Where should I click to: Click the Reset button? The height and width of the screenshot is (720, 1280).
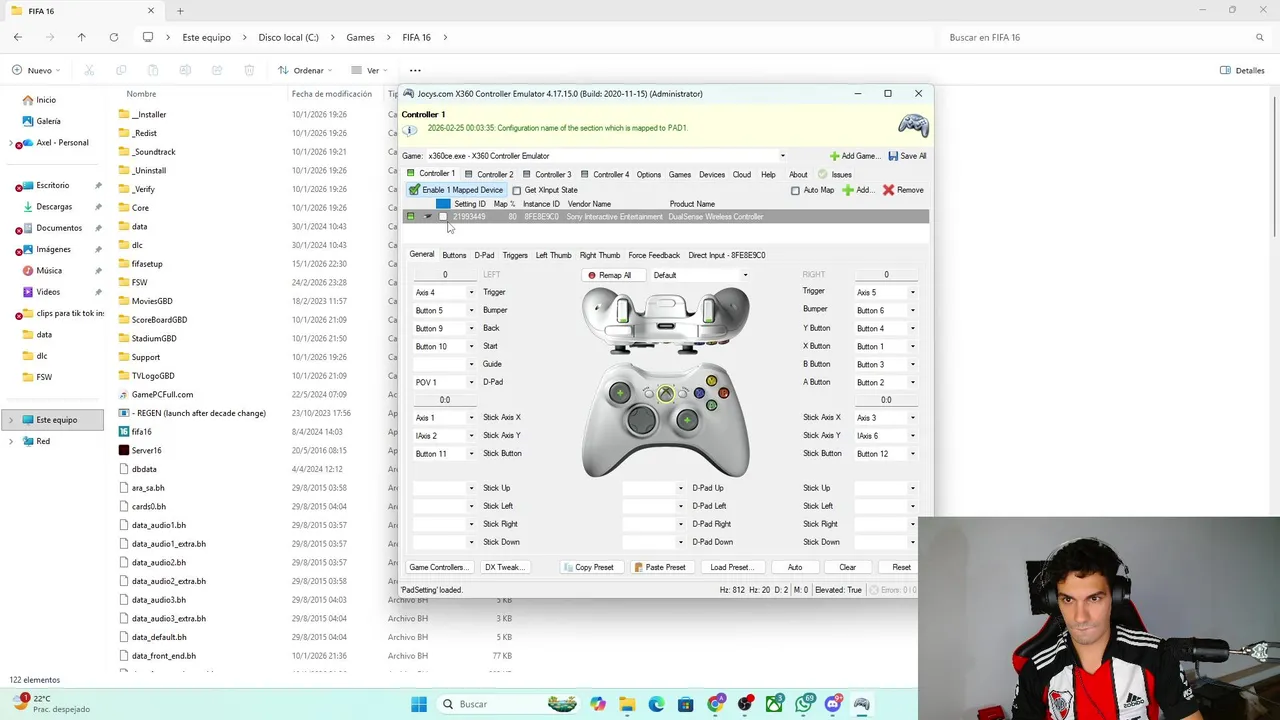click(901, 567)
